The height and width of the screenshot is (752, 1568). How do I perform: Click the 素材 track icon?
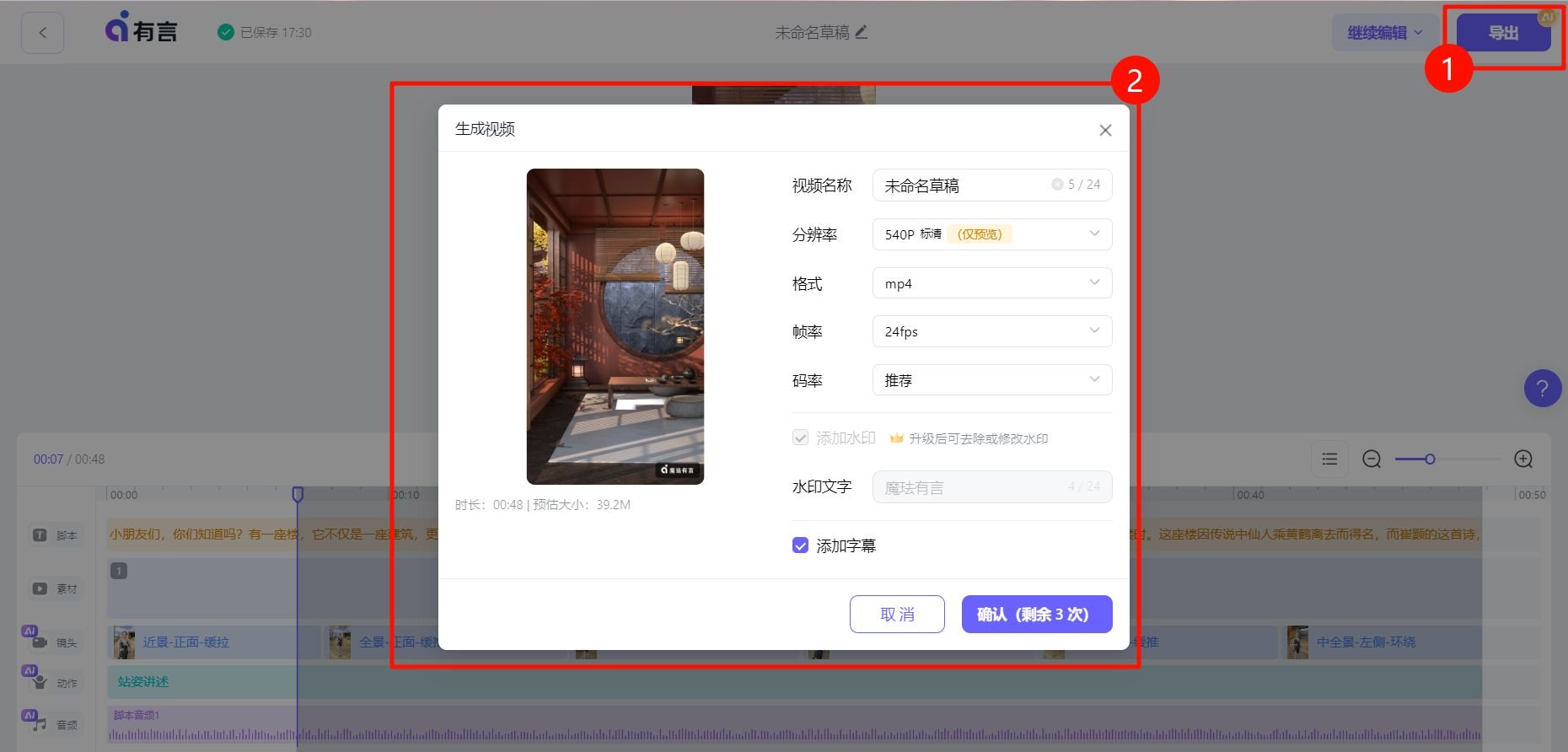40,588
